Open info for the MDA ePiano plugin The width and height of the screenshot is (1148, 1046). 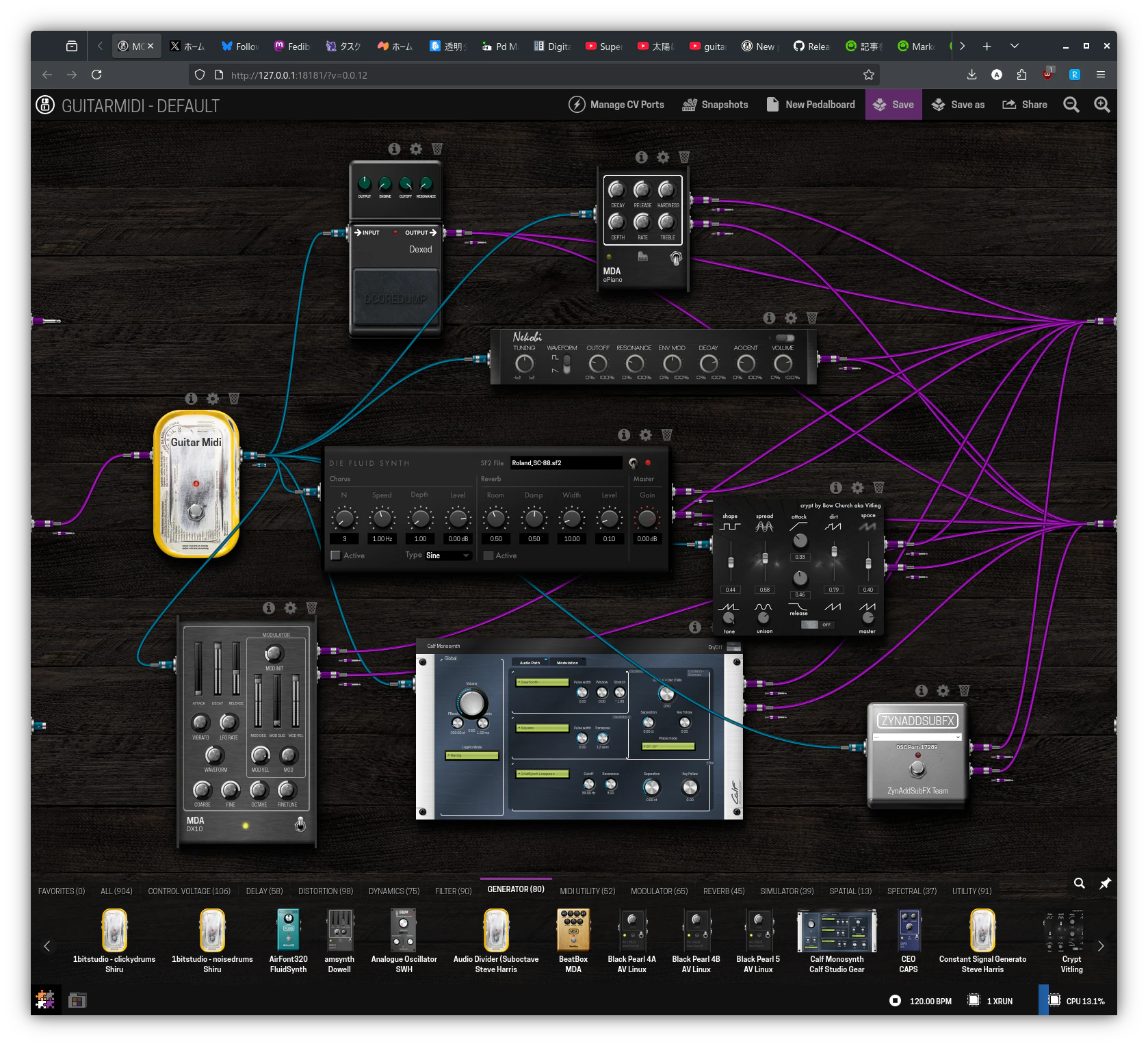[x=641, y=157]
